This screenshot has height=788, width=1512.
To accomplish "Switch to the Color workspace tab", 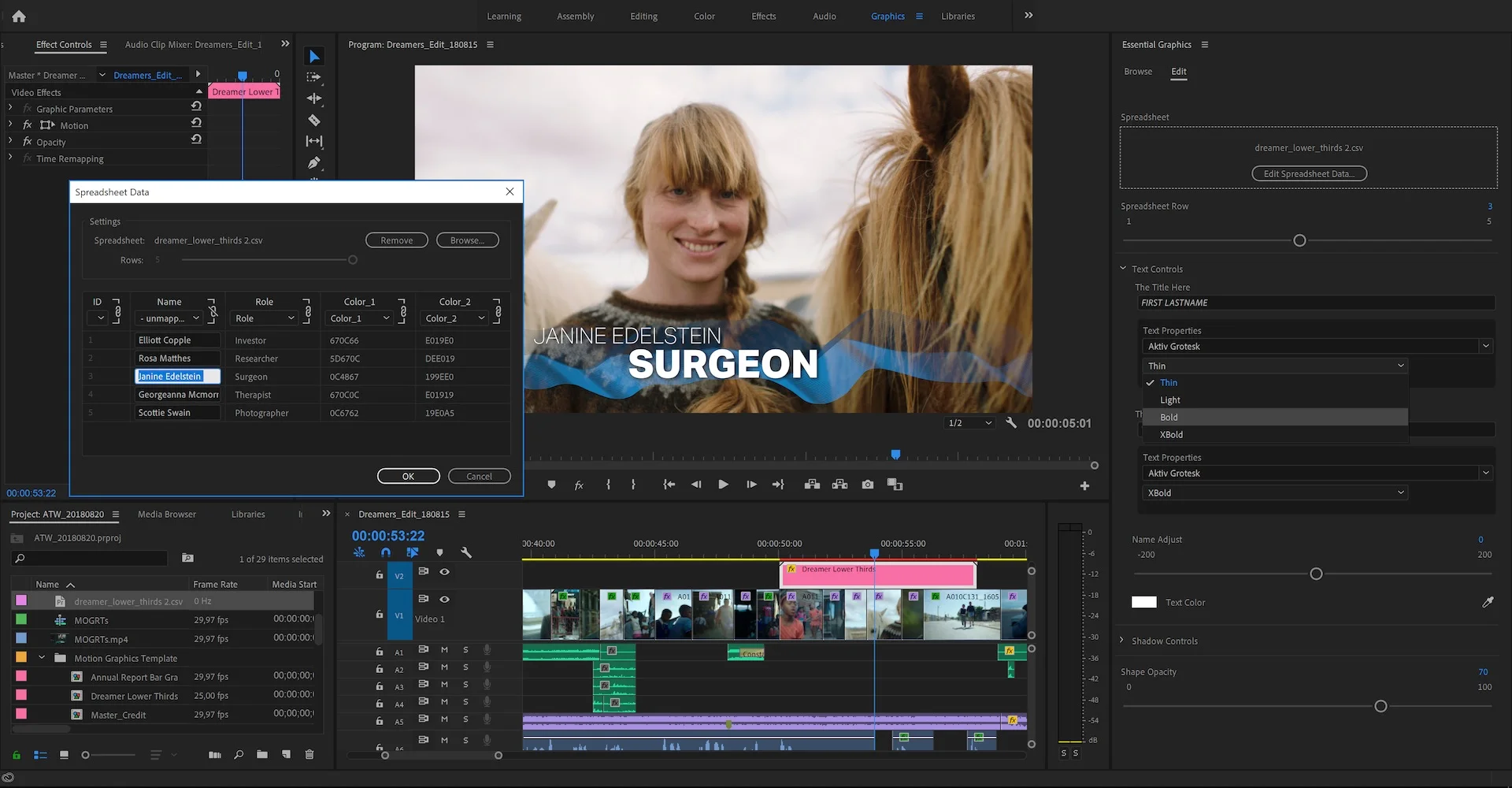I will pyautogui.click(x=704, y=16).
